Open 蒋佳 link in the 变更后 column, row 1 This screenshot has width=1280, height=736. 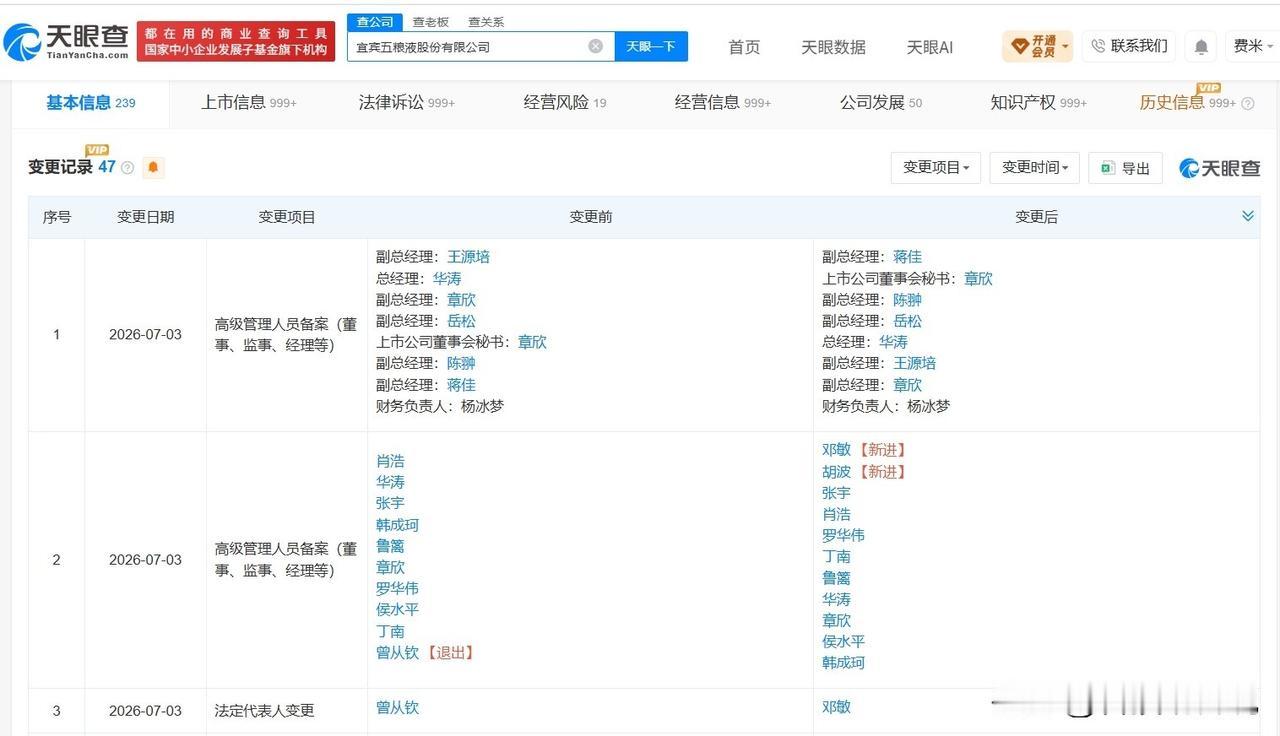(x=907, y=257)
